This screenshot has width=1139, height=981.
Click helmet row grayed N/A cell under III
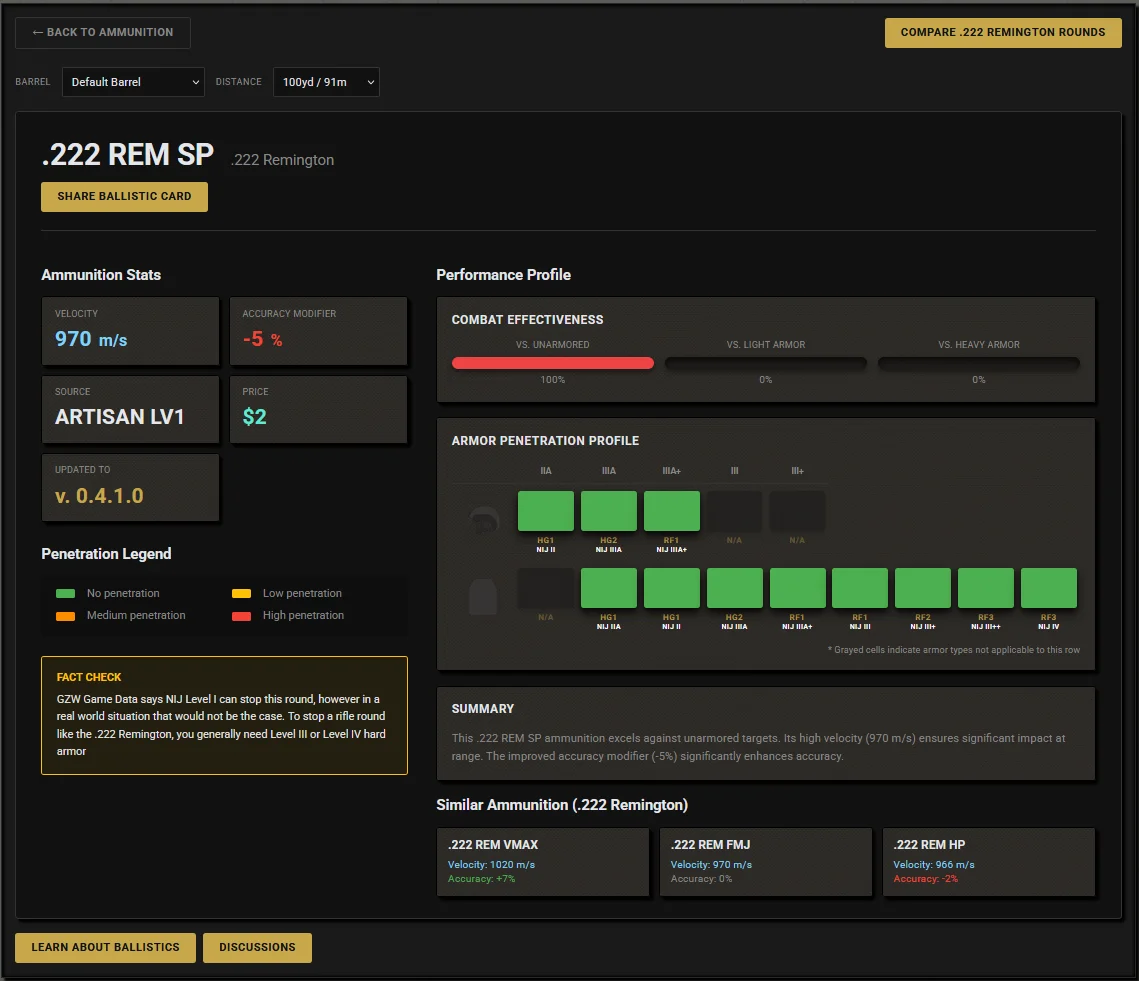[x=734, y=511]
